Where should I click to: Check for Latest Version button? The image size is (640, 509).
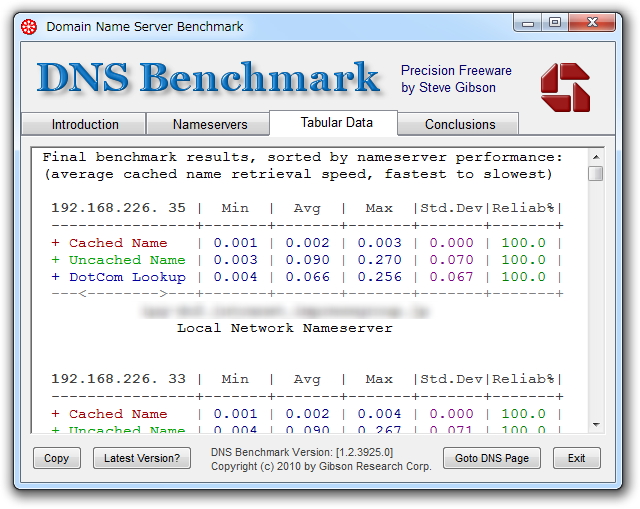pyautogui.click(x=142, y=458)
